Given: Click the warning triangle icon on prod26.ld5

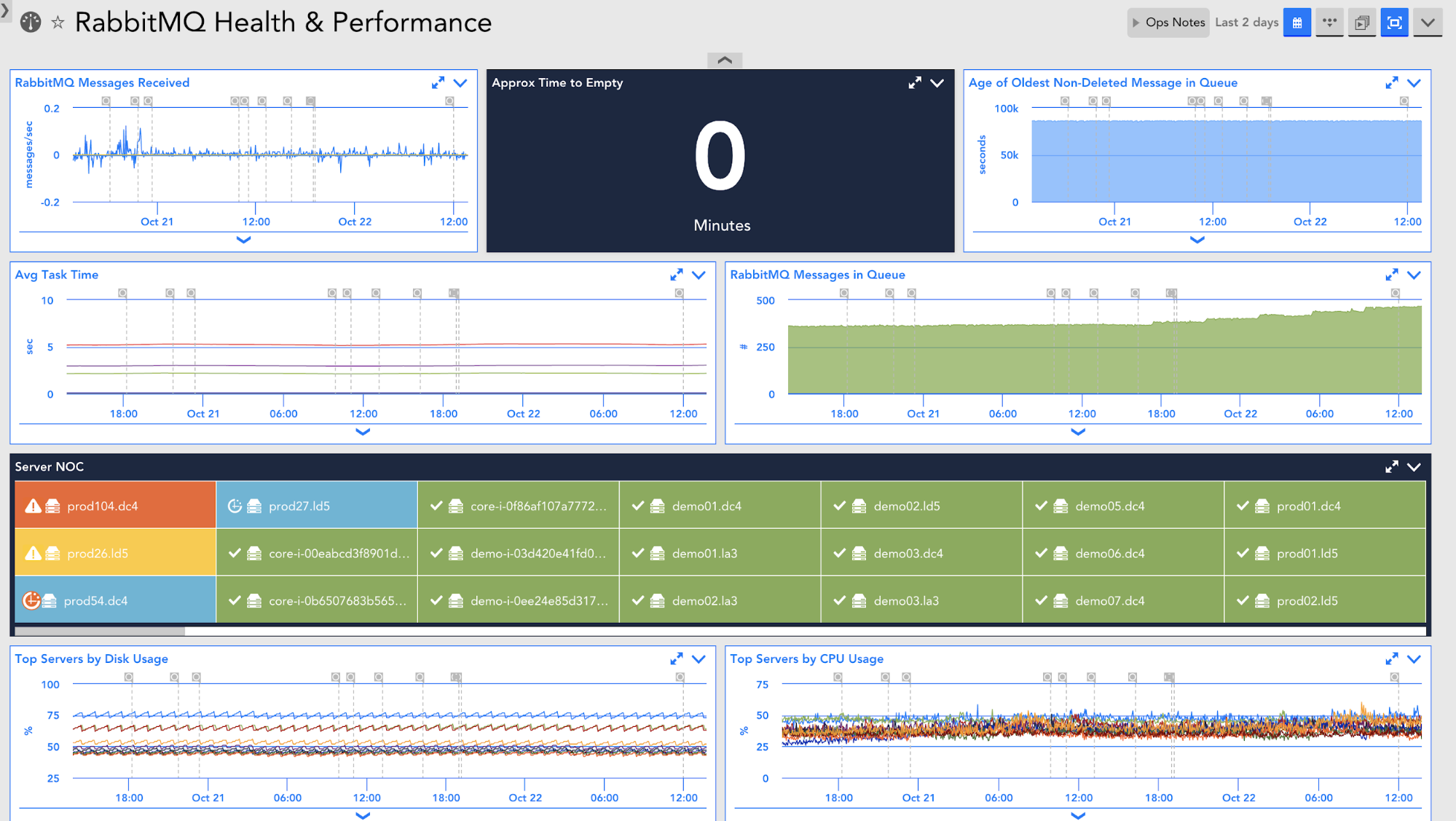Looking at the screenshot, I should coord(33,554).
